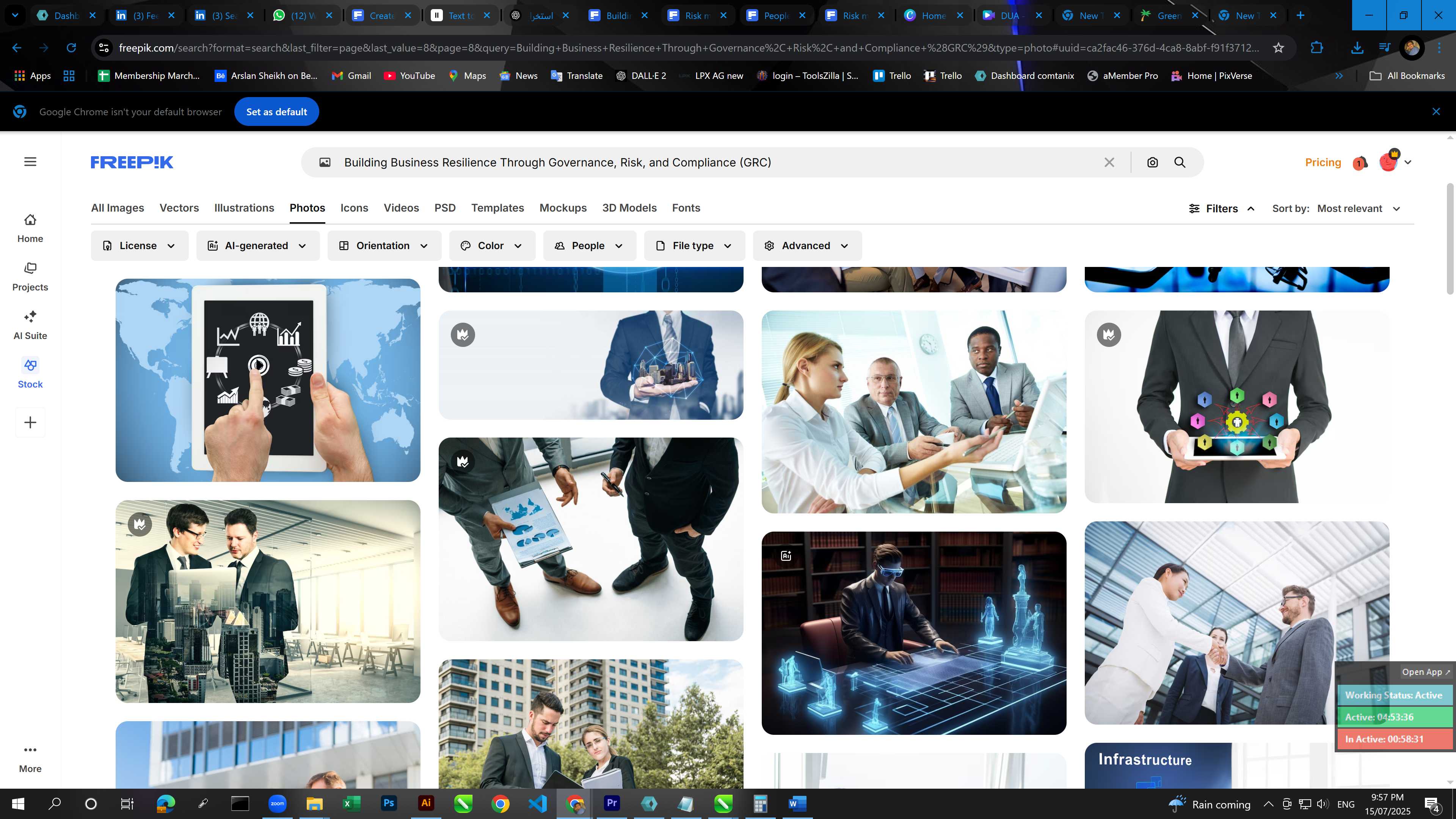
Task: Expand the License filter dropdown
Action: [x=140, y=246]
